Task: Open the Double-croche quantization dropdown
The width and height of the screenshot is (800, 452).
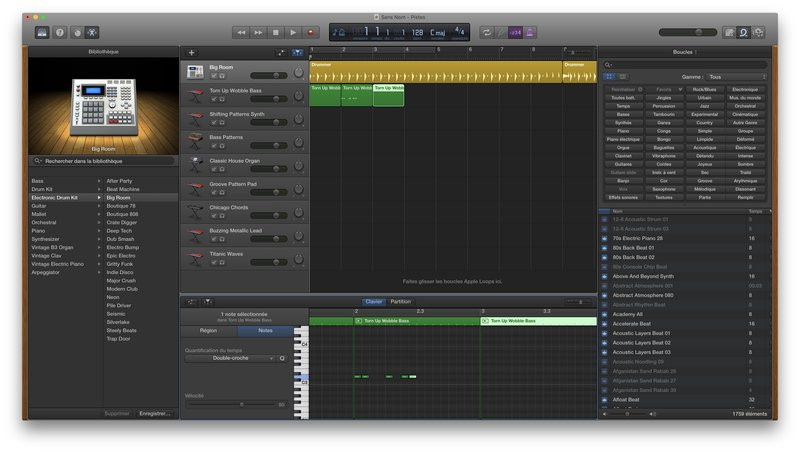Action: [230, 358]
